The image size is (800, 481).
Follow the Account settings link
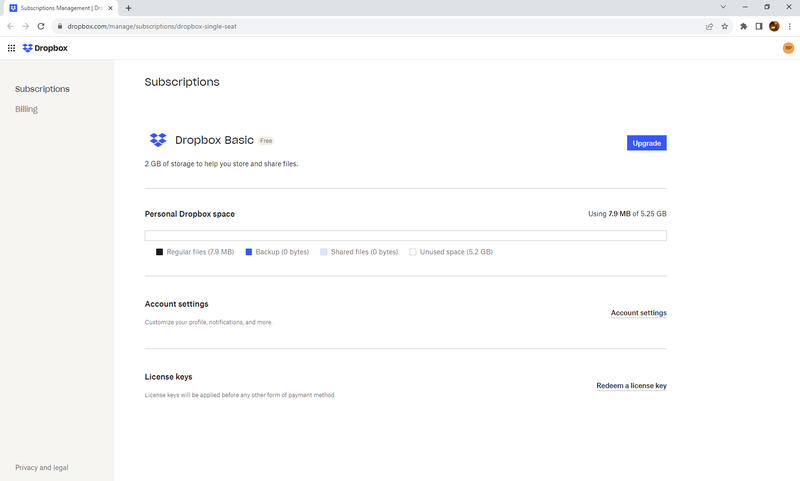[638, 313]
